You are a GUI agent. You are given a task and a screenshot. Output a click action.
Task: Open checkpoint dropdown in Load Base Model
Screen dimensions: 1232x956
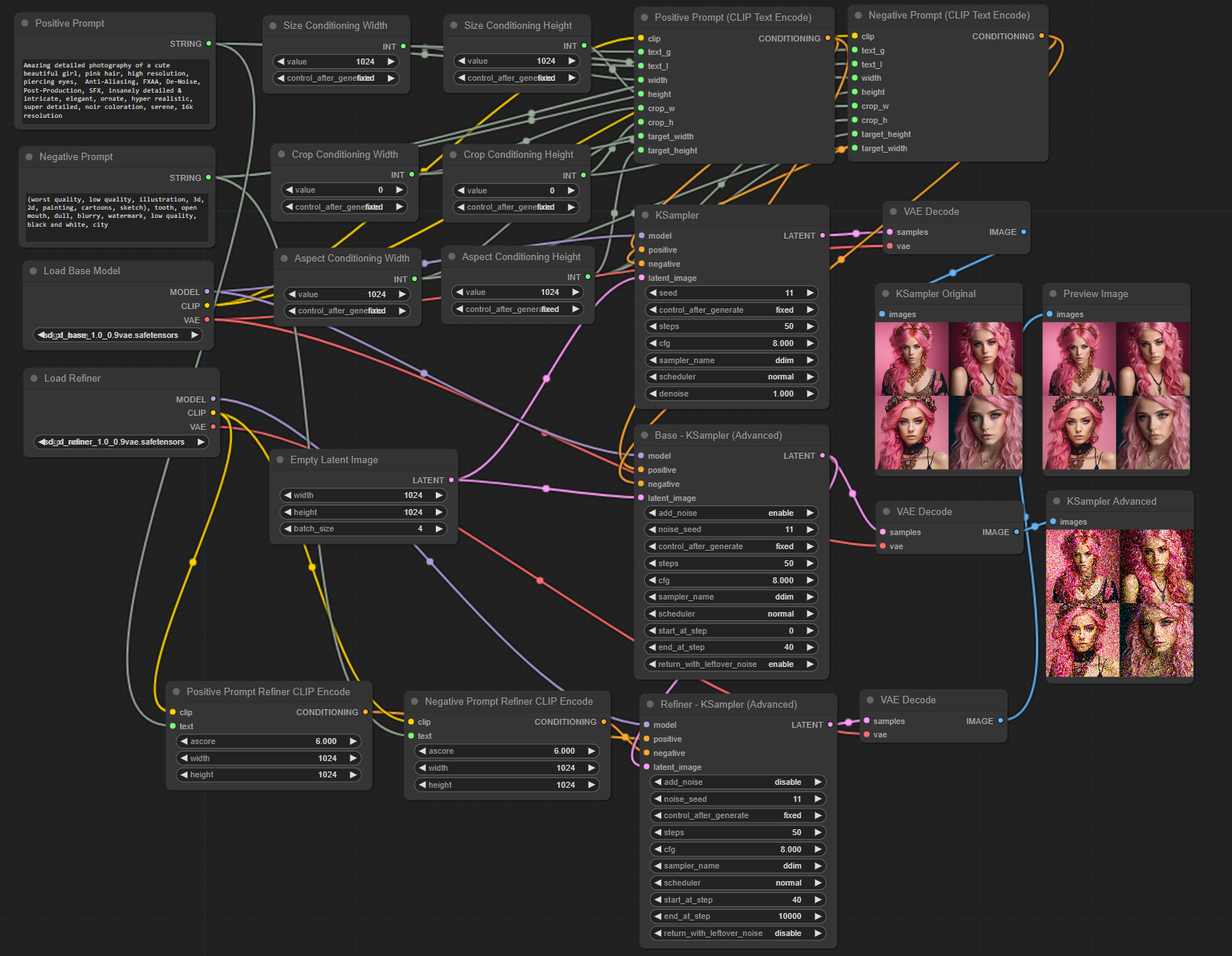pyautogui.click(x=119, y=335)
